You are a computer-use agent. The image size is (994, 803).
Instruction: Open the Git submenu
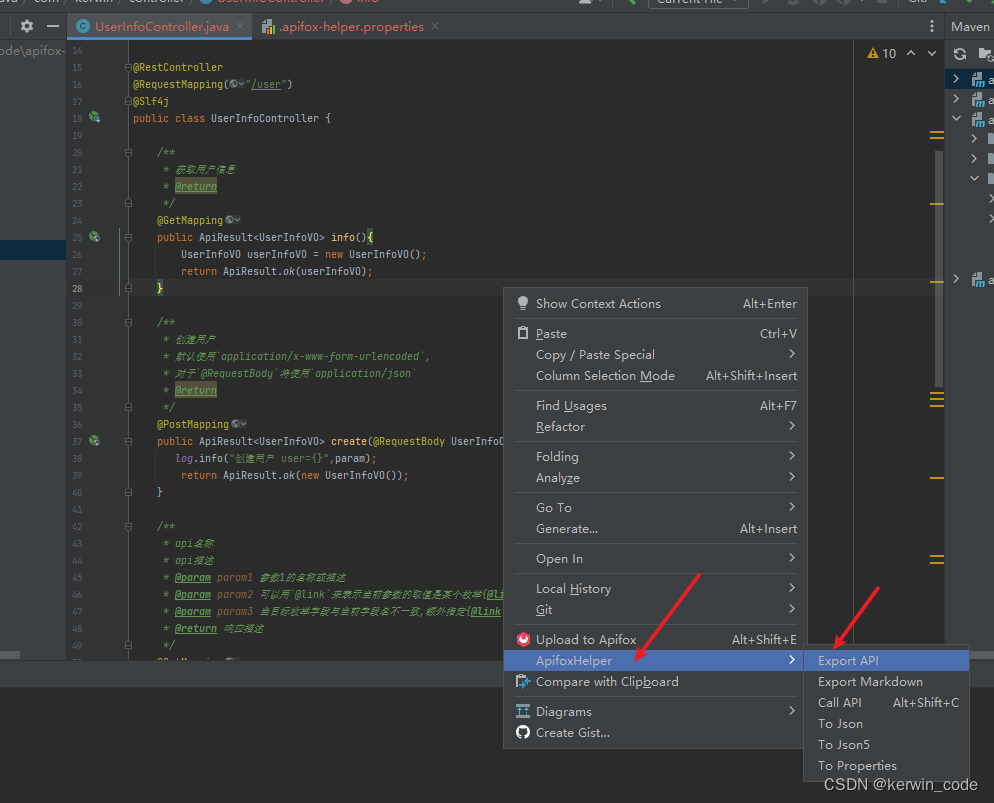pyautogui.click(x=655, y=610)
